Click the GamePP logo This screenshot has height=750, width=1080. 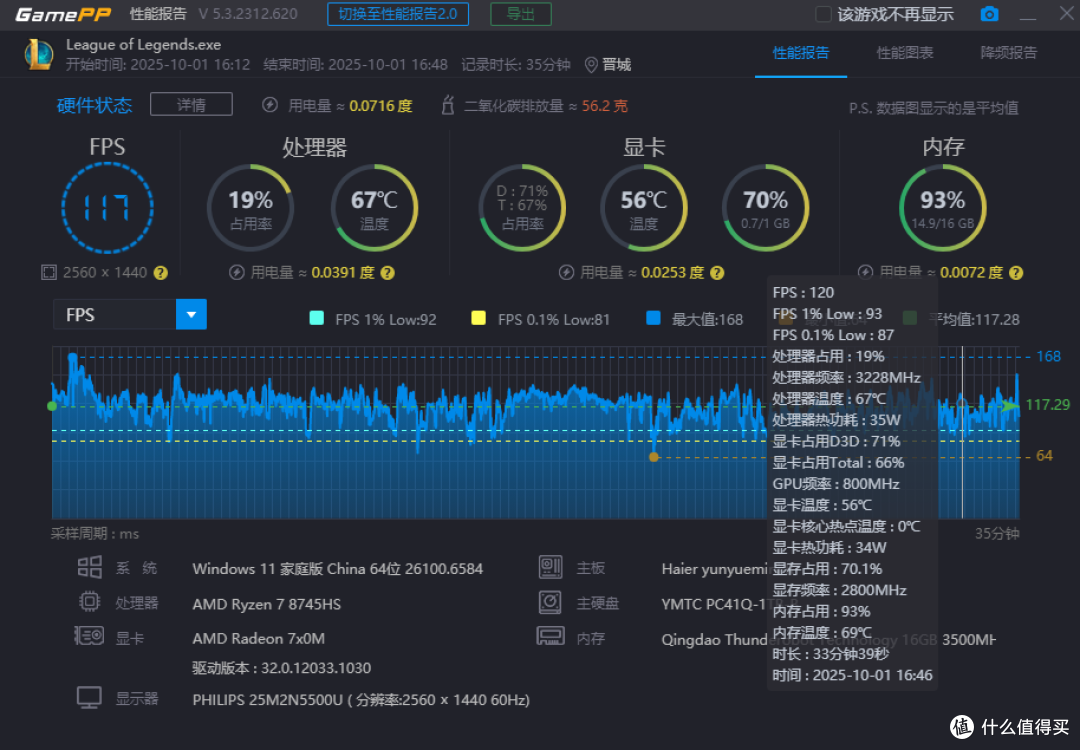[63, 14]
